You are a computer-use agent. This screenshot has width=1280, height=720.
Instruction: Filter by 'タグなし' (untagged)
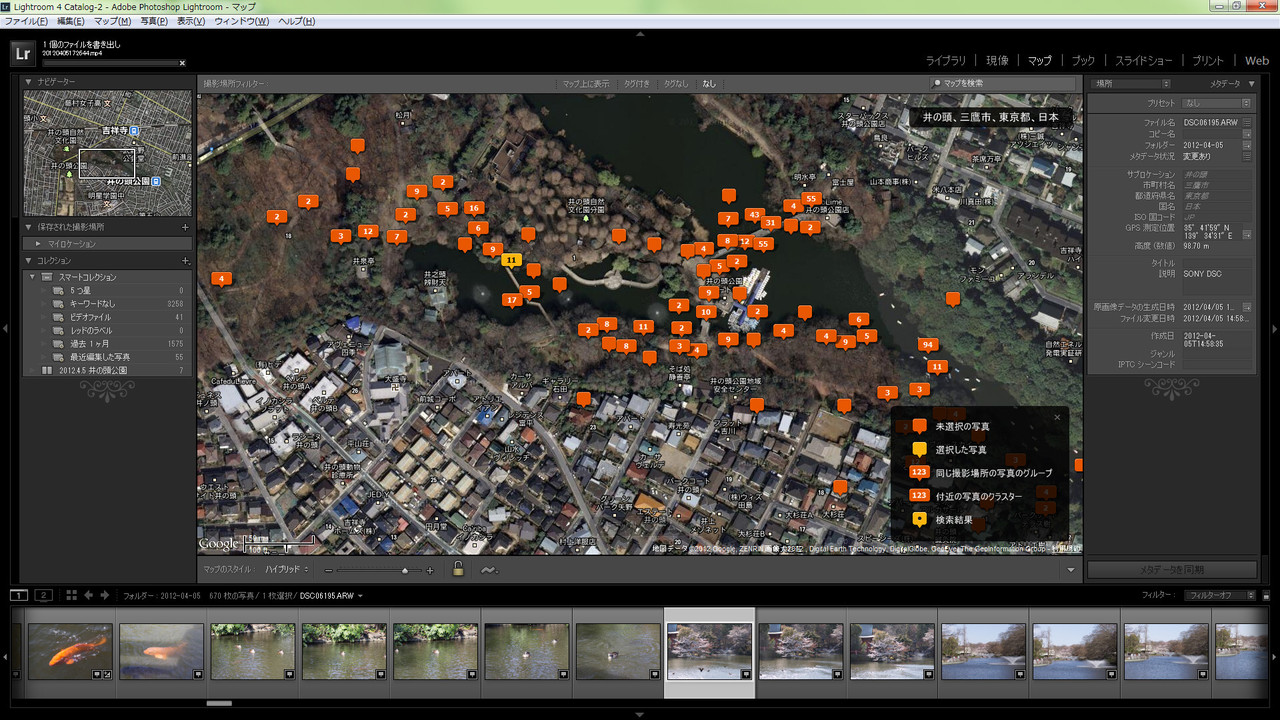click(x=676, y=84)
